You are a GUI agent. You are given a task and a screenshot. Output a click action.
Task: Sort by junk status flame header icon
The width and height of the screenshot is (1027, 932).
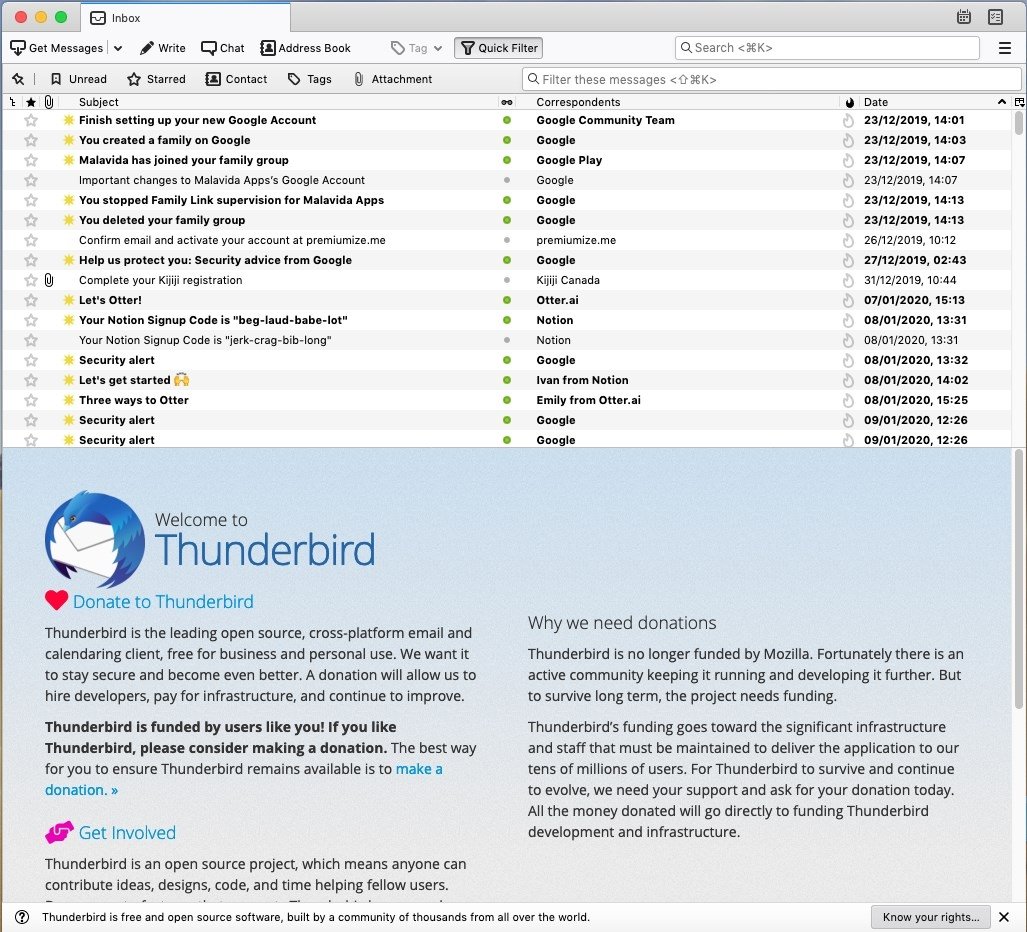850,102
